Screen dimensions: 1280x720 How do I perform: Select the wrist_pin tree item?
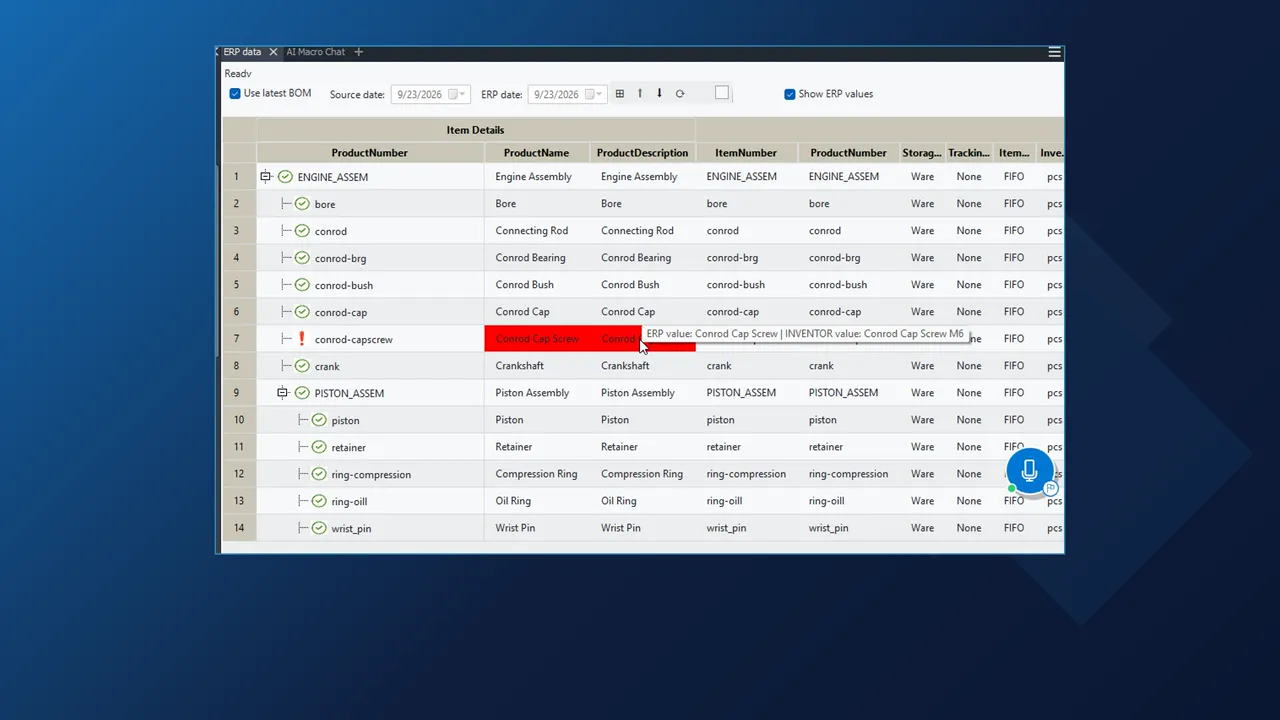pyautogui.click(x=351, y=529)
